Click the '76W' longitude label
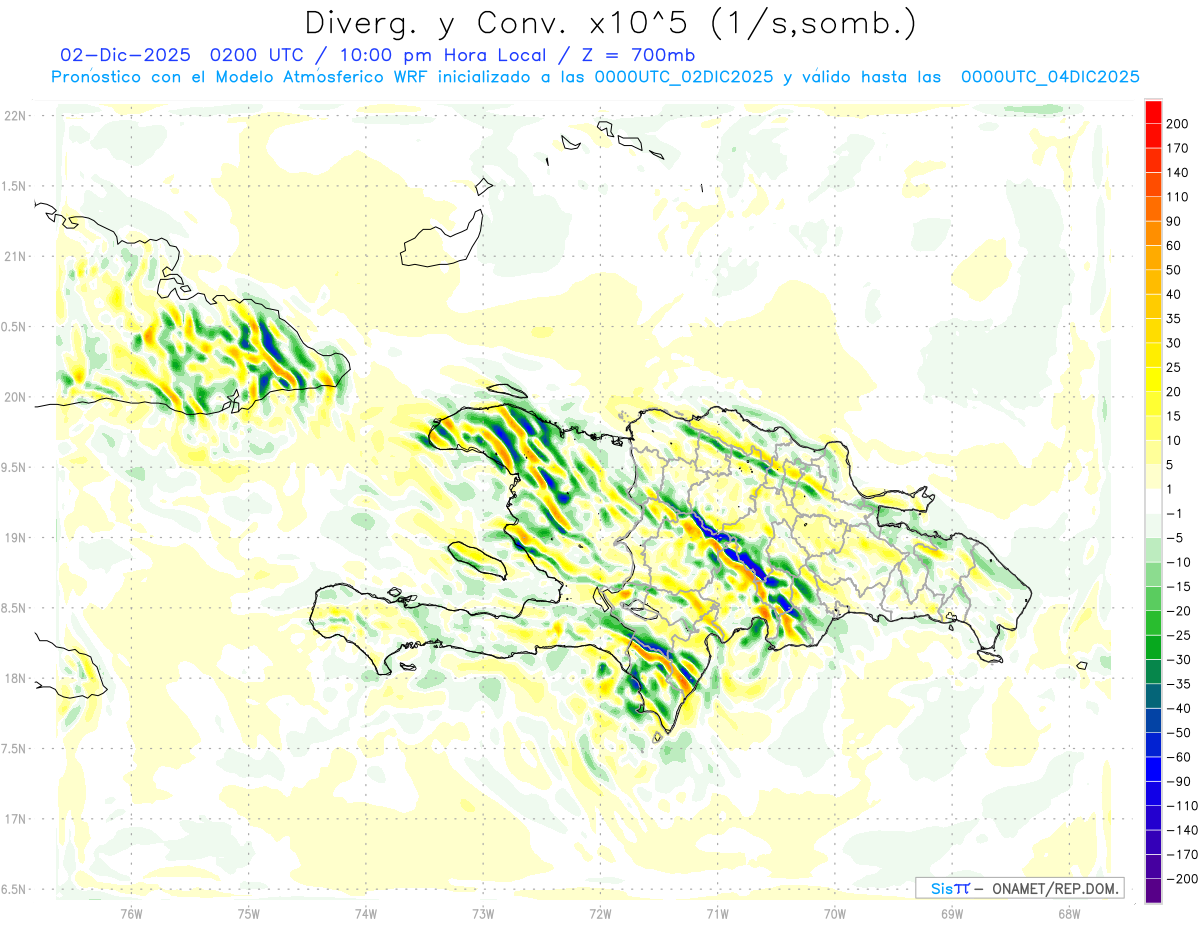This screenshot has height=927, width=1200. coord(131,914)
